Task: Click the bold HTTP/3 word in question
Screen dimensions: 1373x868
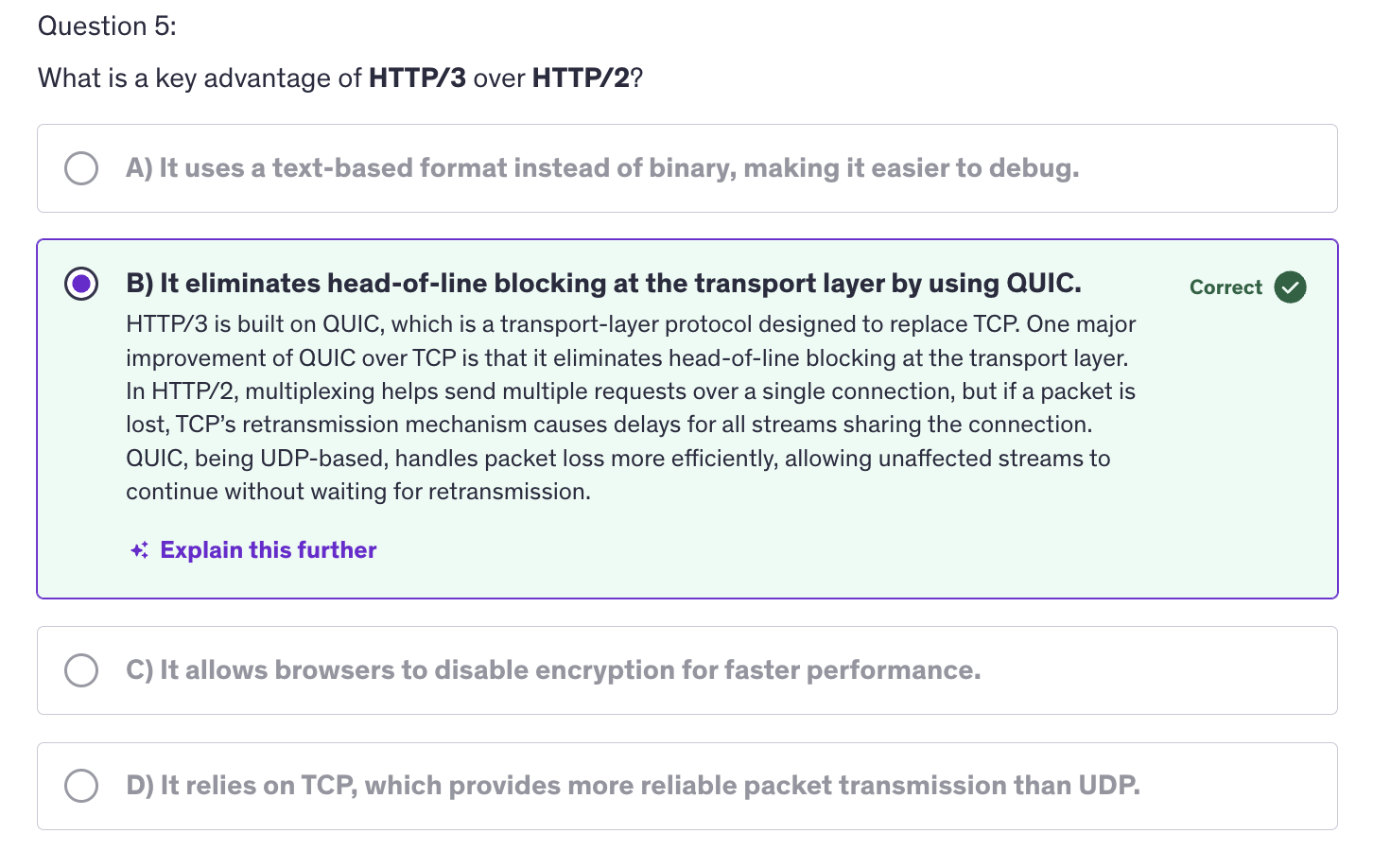Action: (x=417, y=78)
